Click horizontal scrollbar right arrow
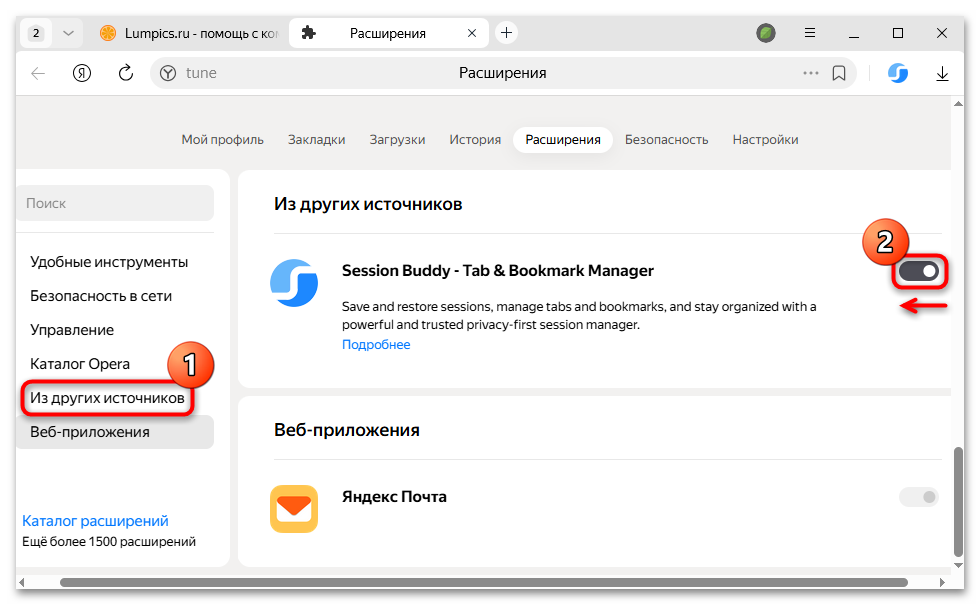 tap(942, 582)
